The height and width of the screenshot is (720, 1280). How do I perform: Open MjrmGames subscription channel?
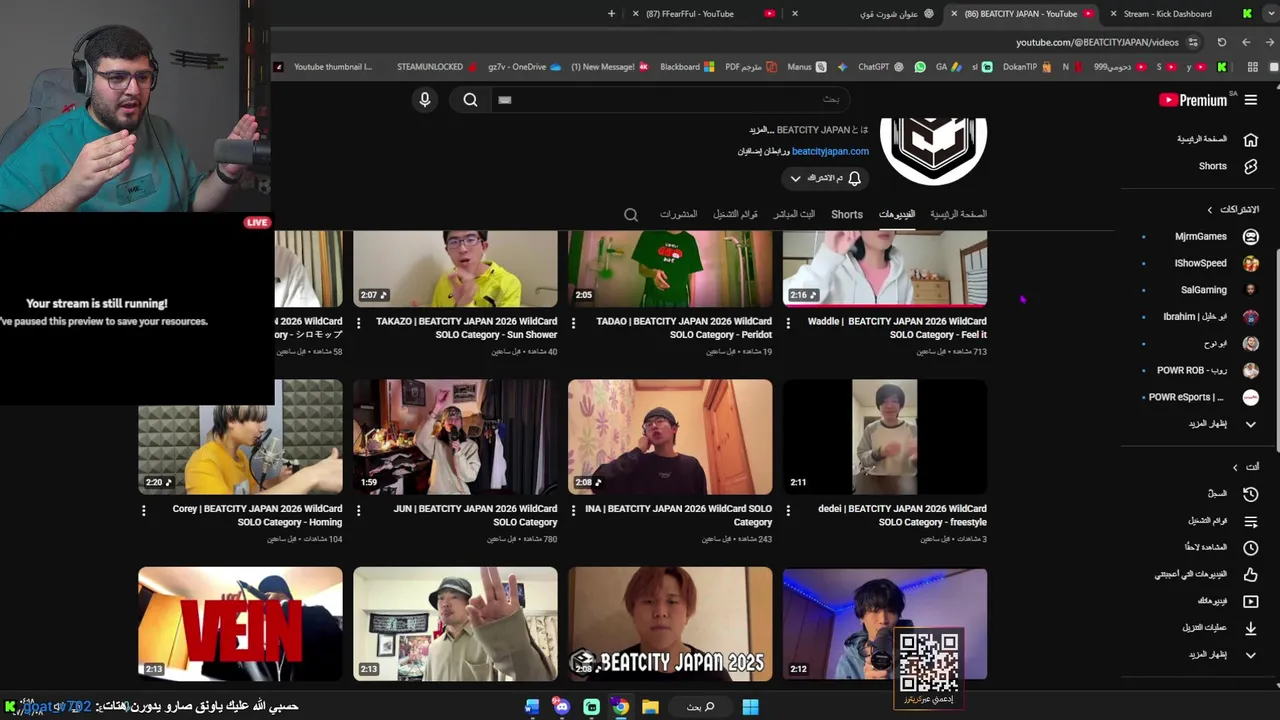(x=1200, y=237)
